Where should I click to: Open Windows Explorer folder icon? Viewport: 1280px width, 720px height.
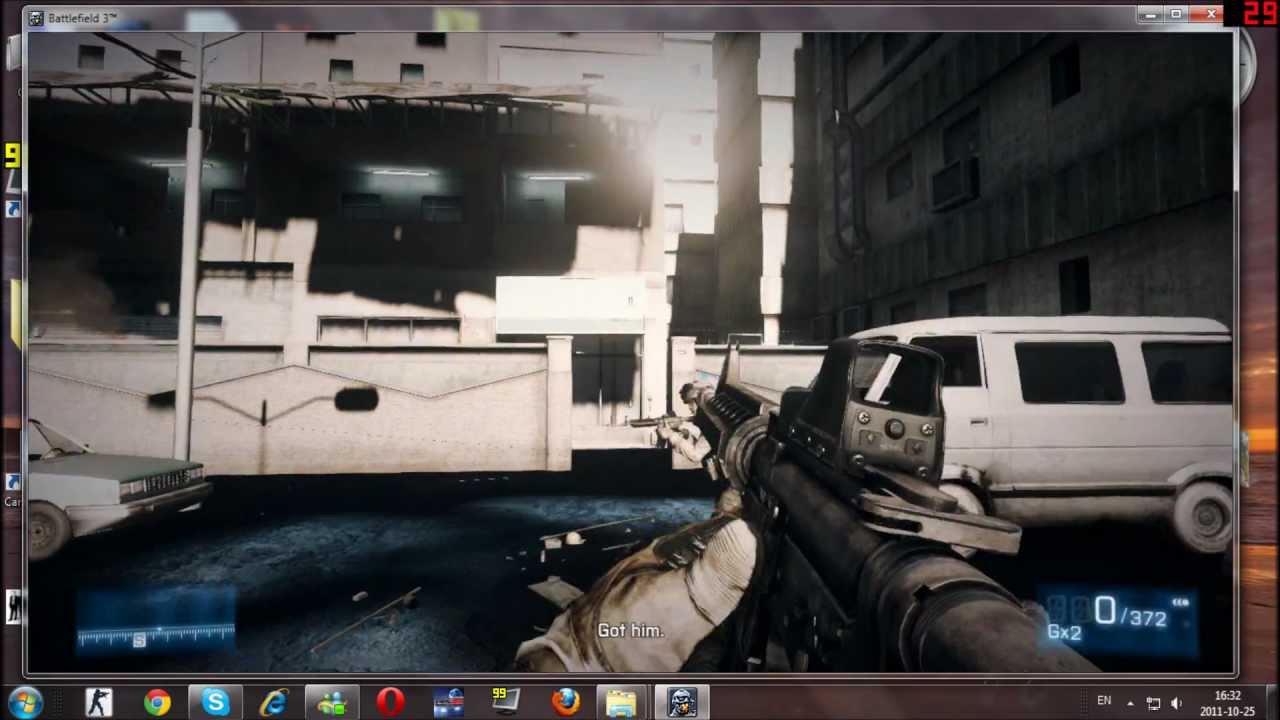[x=622, y=702]
